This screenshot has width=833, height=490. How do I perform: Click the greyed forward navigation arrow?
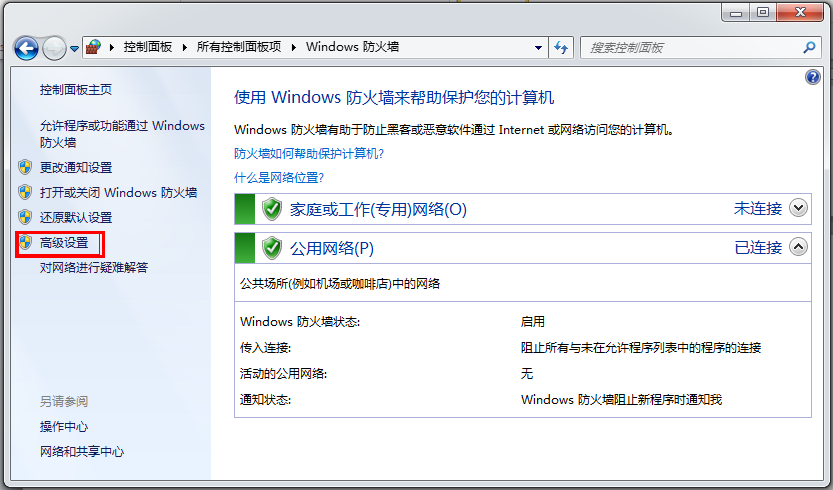tap(54, 48)
